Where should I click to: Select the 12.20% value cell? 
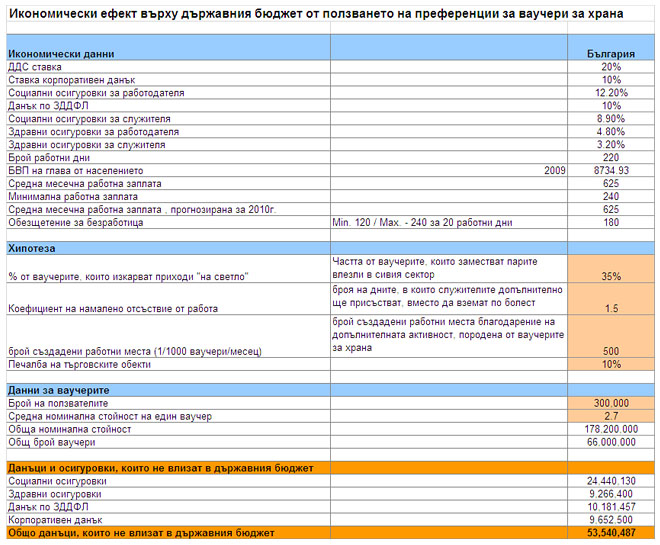point(611,93)
